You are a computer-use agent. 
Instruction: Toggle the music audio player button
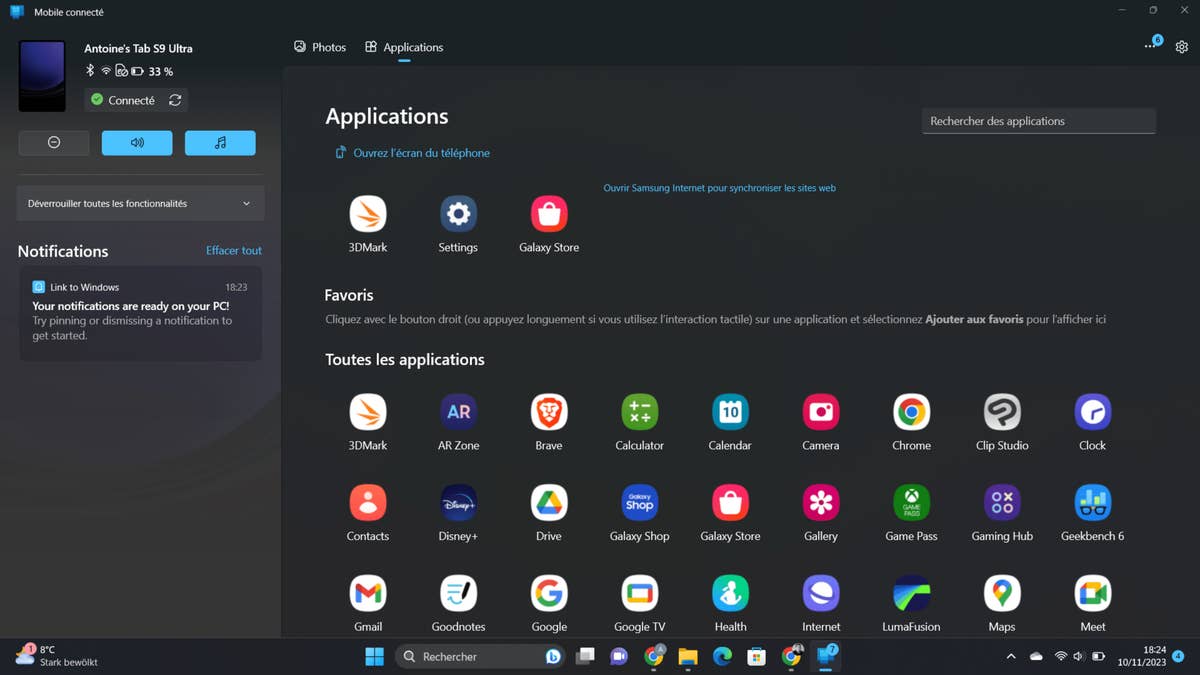pos(220,143)
